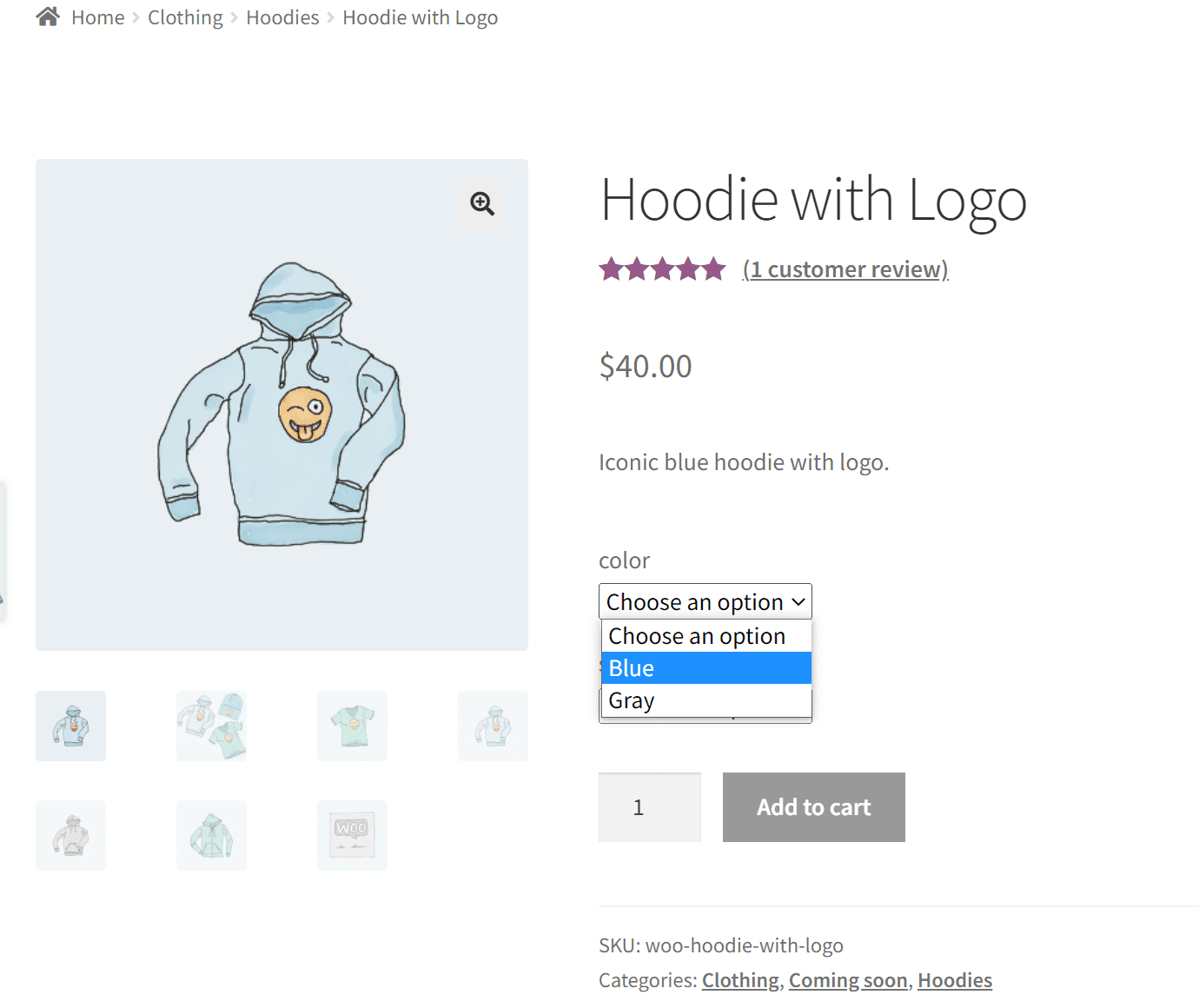This screenshot has width=1199, height=1008.
Task: Open the Coming soon category link
Action: point(848,980)
